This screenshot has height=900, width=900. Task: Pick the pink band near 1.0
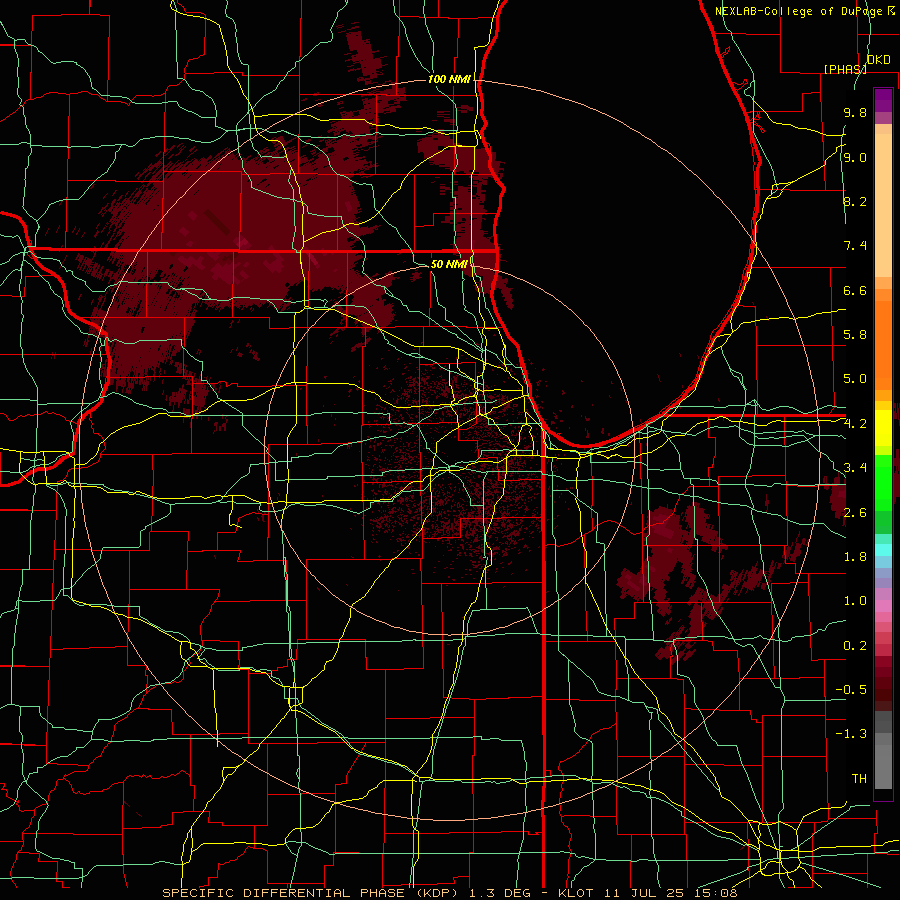click(x=883, y=606)
